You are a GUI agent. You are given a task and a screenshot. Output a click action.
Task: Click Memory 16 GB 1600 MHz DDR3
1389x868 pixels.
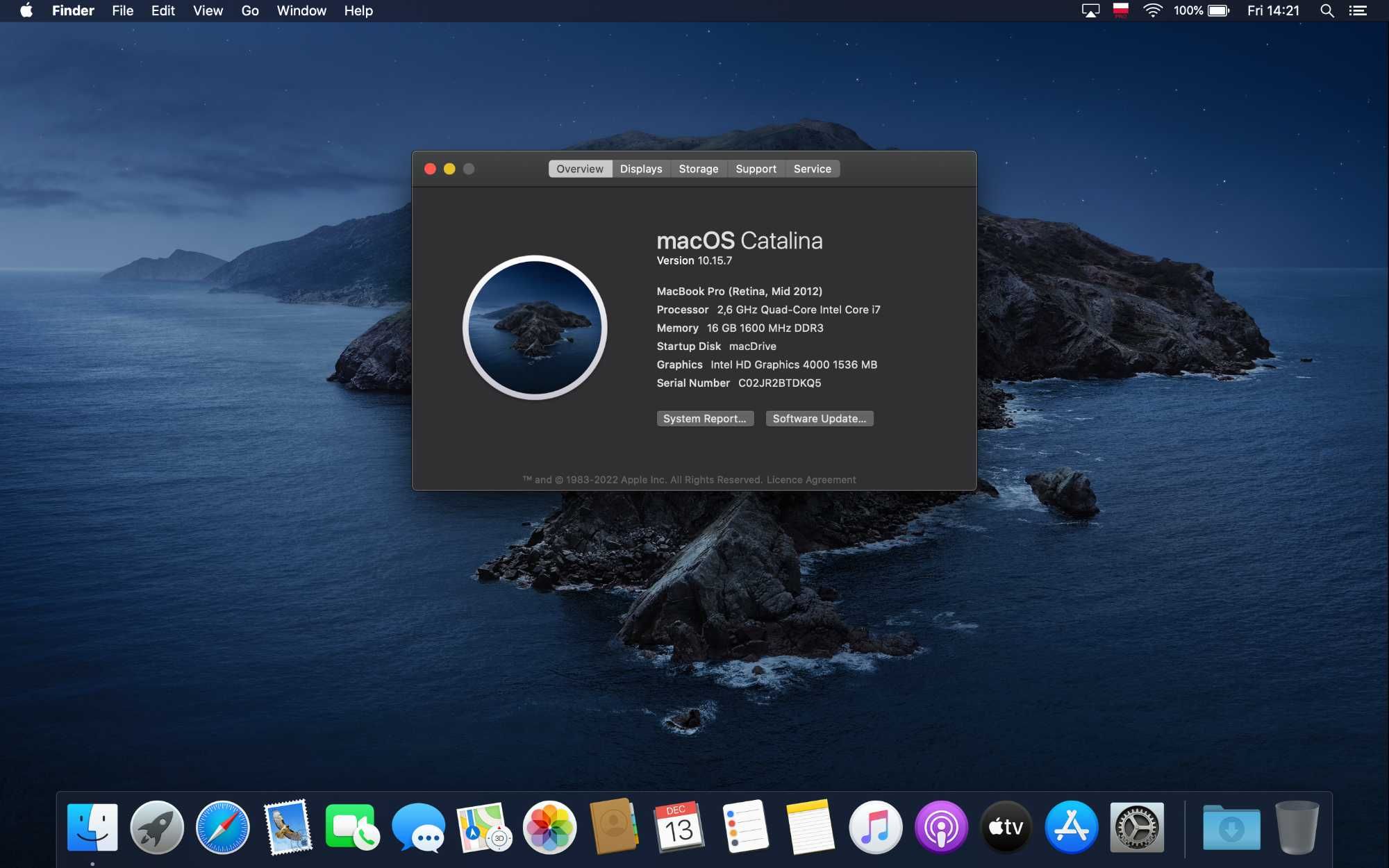click(x=740, y=328)
